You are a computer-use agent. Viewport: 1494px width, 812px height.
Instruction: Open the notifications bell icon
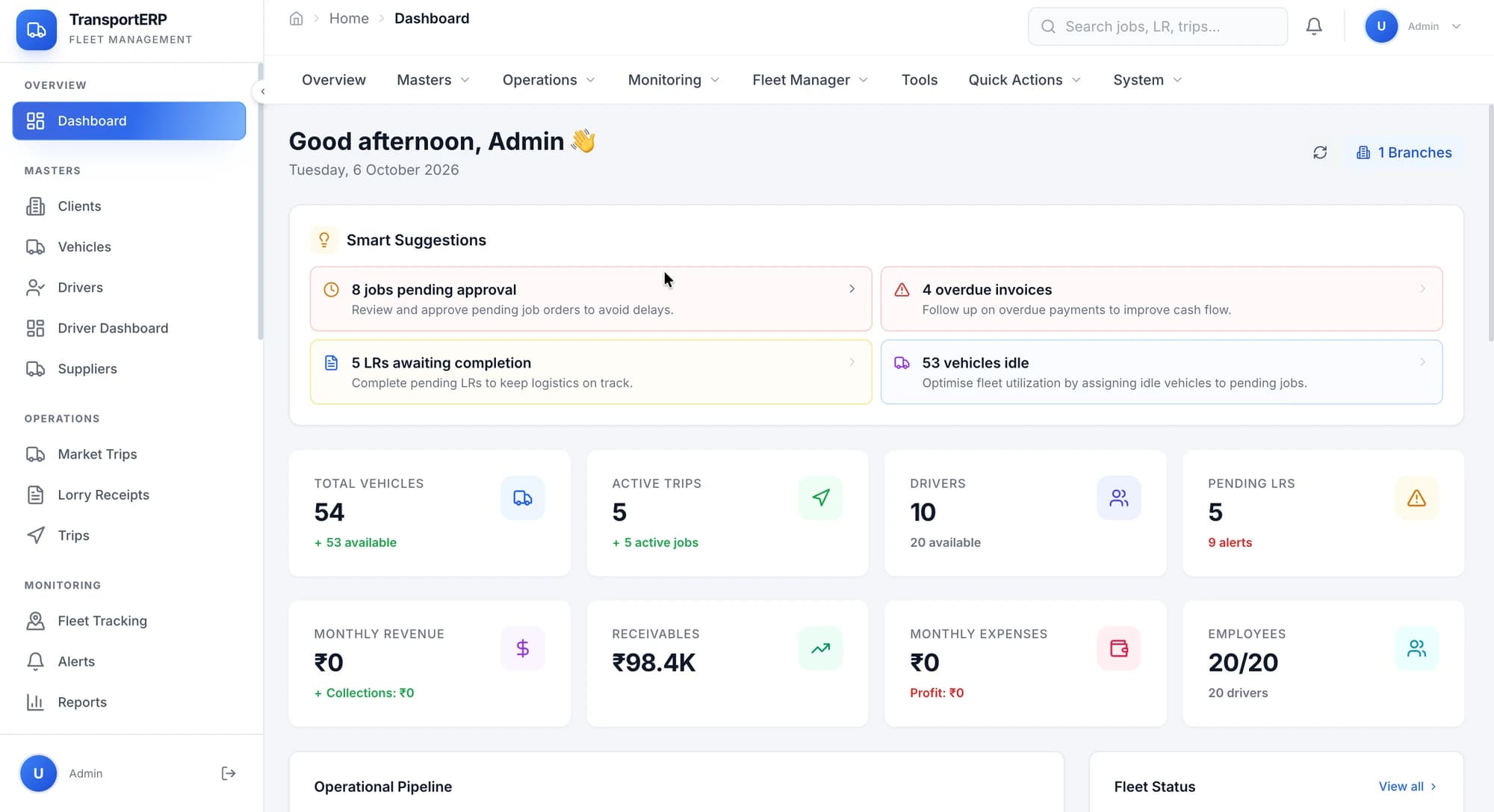coord(1314,26)
